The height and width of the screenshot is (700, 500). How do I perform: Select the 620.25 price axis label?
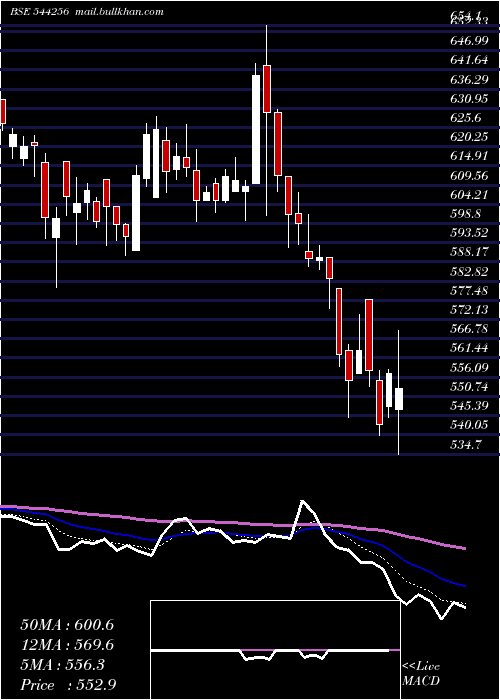468,137
